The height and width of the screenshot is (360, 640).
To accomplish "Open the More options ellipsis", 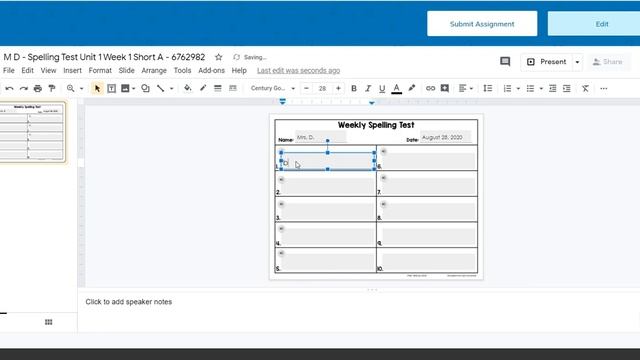I will pos(604,89).
